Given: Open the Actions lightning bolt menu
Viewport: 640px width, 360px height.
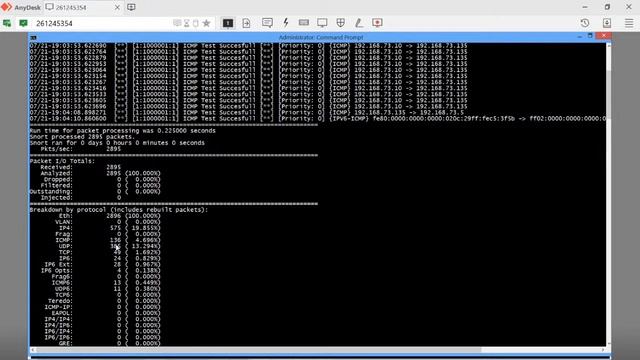Looking at the screenshot, I should coord(286,23).
